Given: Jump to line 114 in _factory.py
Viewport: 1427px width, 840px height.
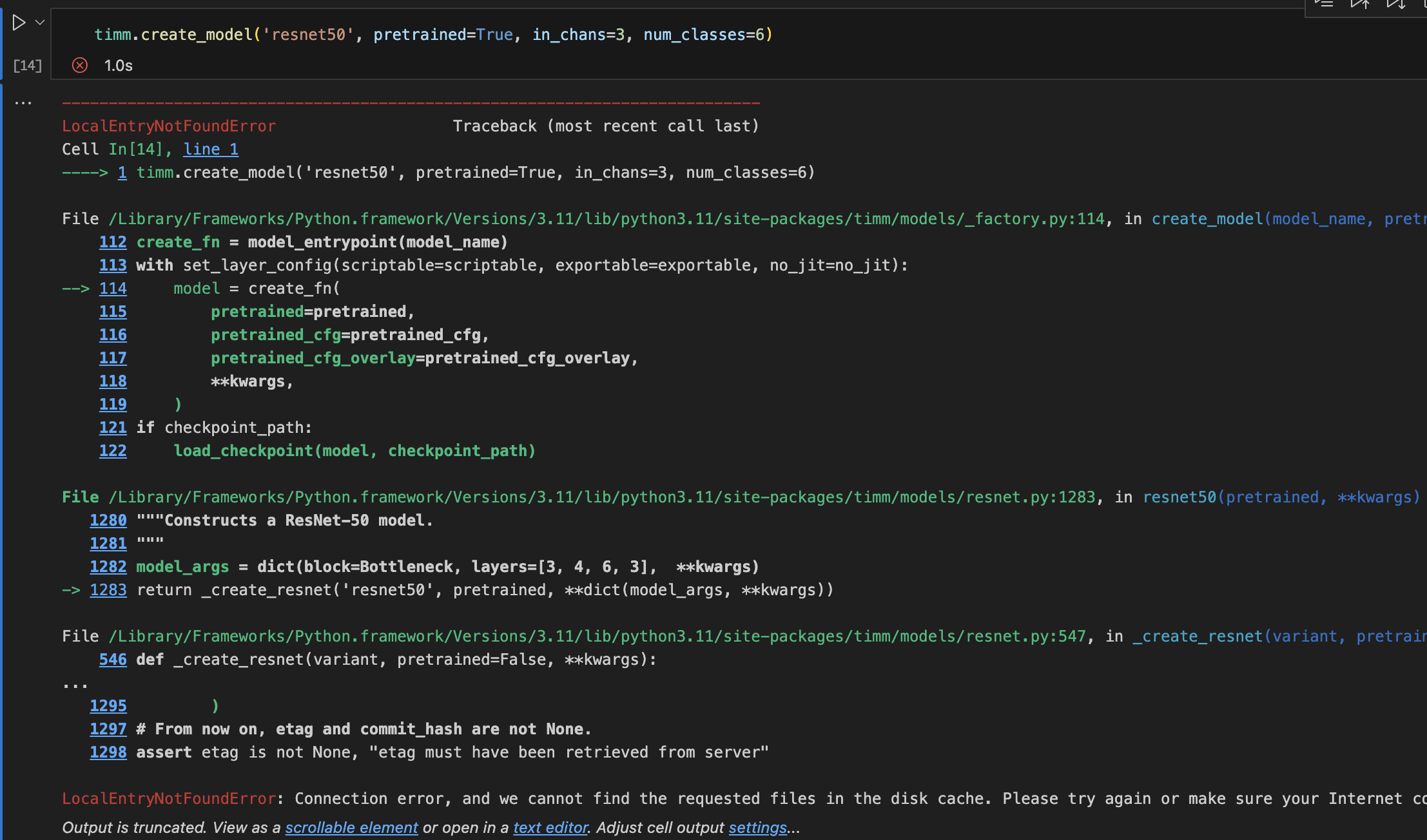Looking at the screenshot, I should click(x=113, y=289).
